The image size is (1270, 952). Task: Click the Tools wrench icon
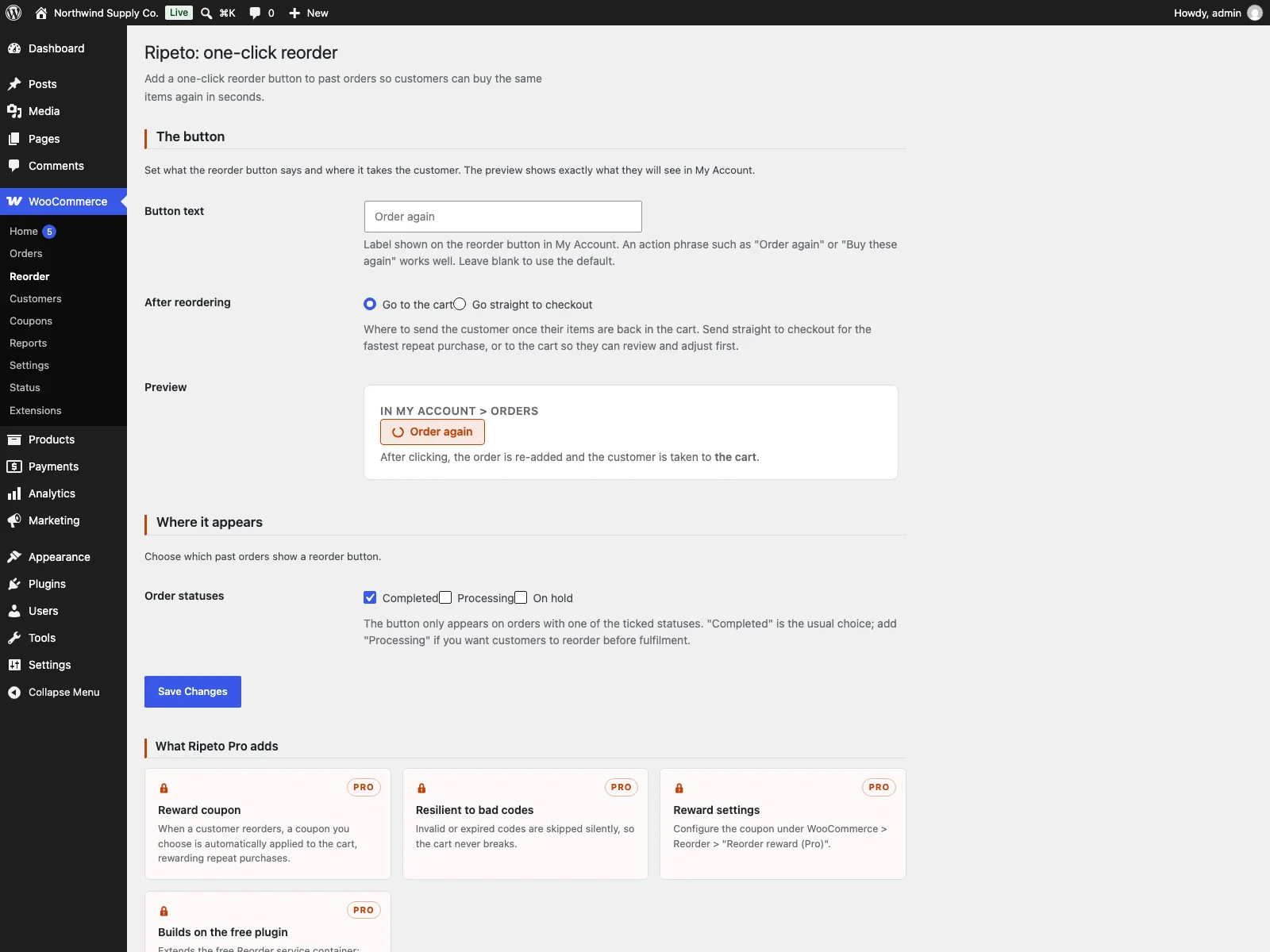(x=14, y=638)
